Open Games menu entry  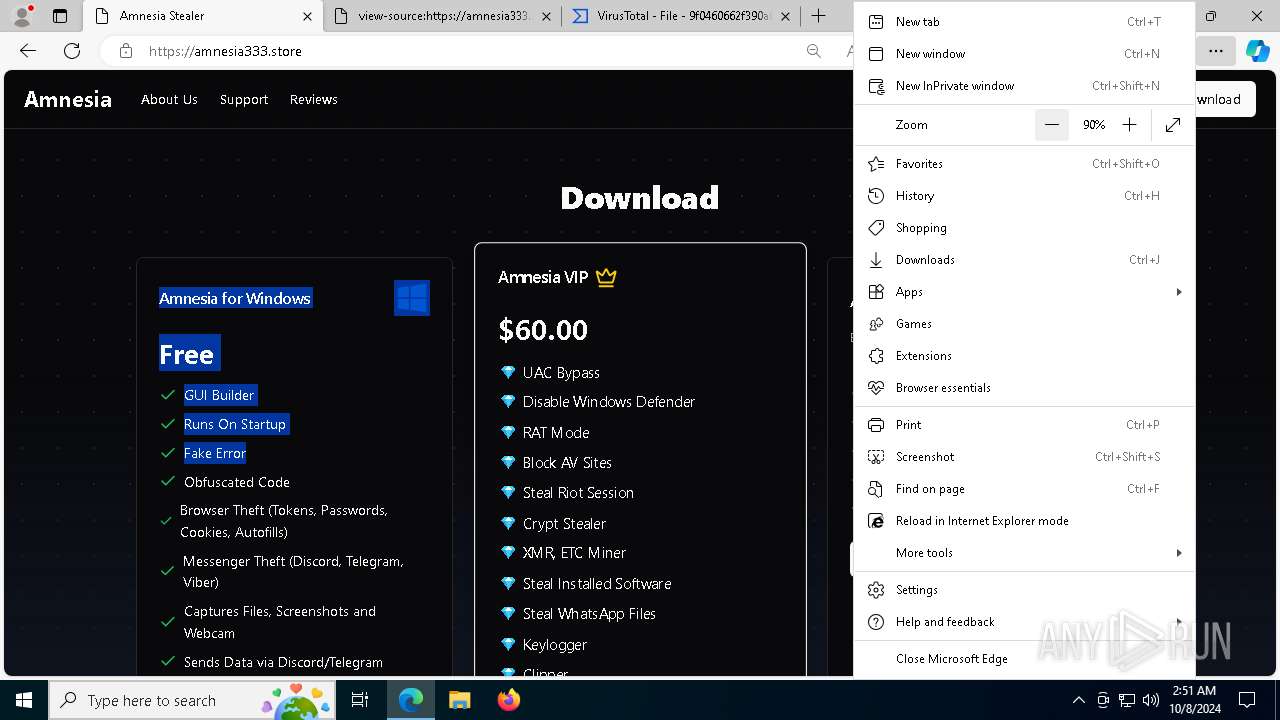[x=1024, y=324]
